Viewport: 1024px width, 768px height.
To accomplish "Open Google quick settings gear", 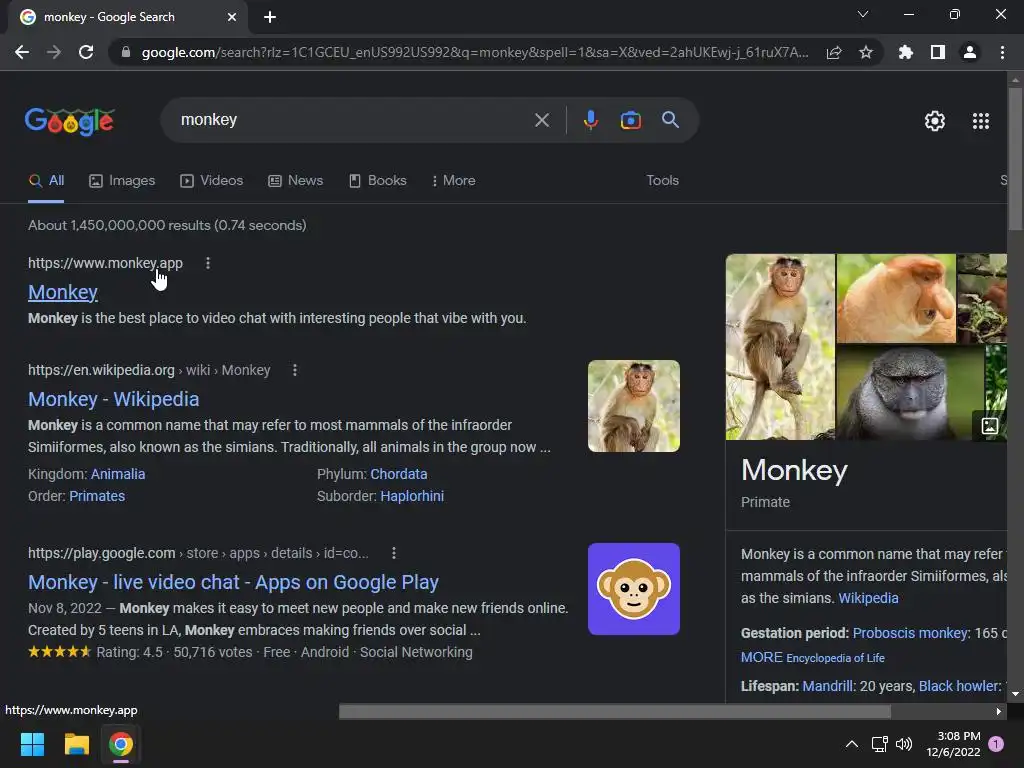I will 935,121.
